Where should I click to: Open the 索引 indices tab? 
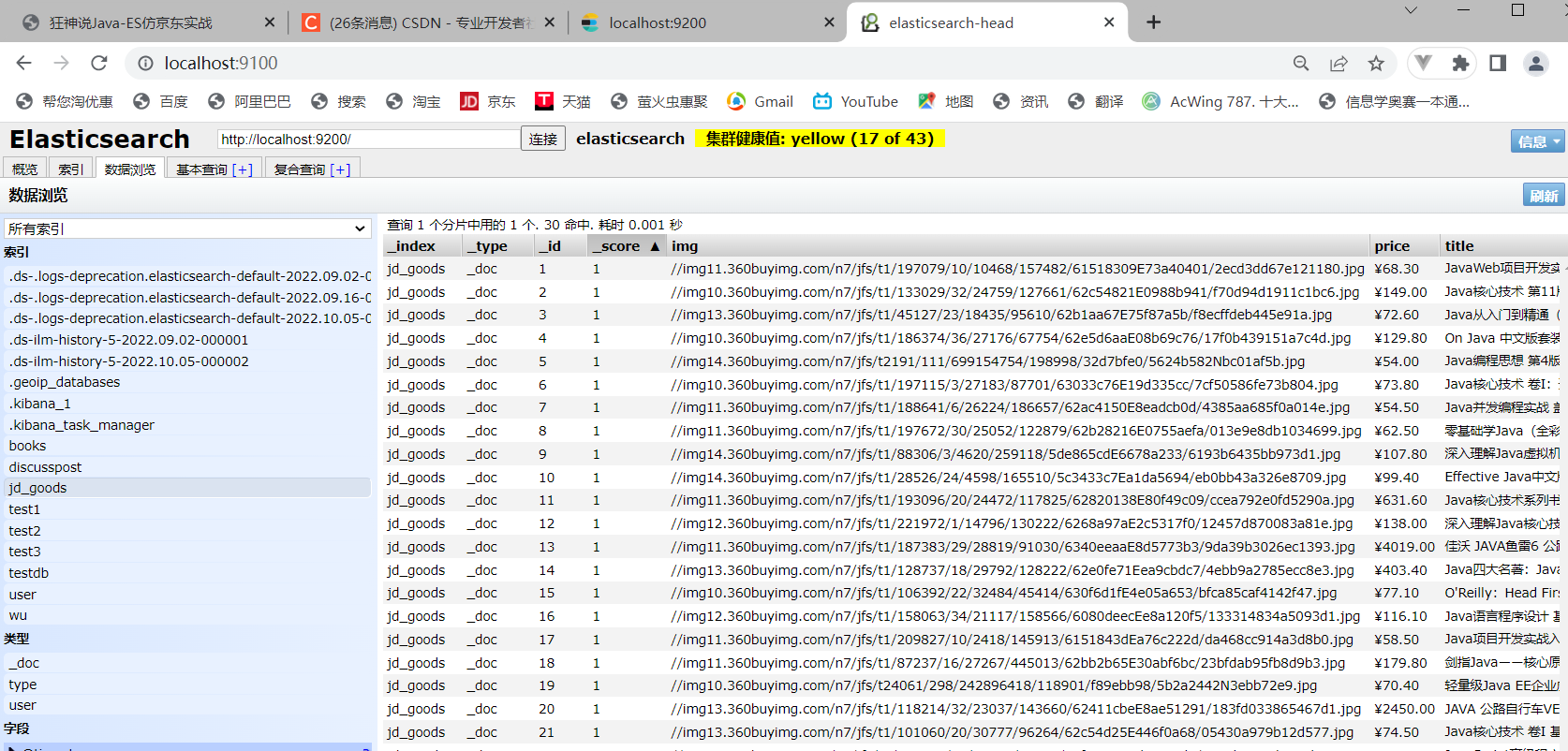click(x=71, y=169)
